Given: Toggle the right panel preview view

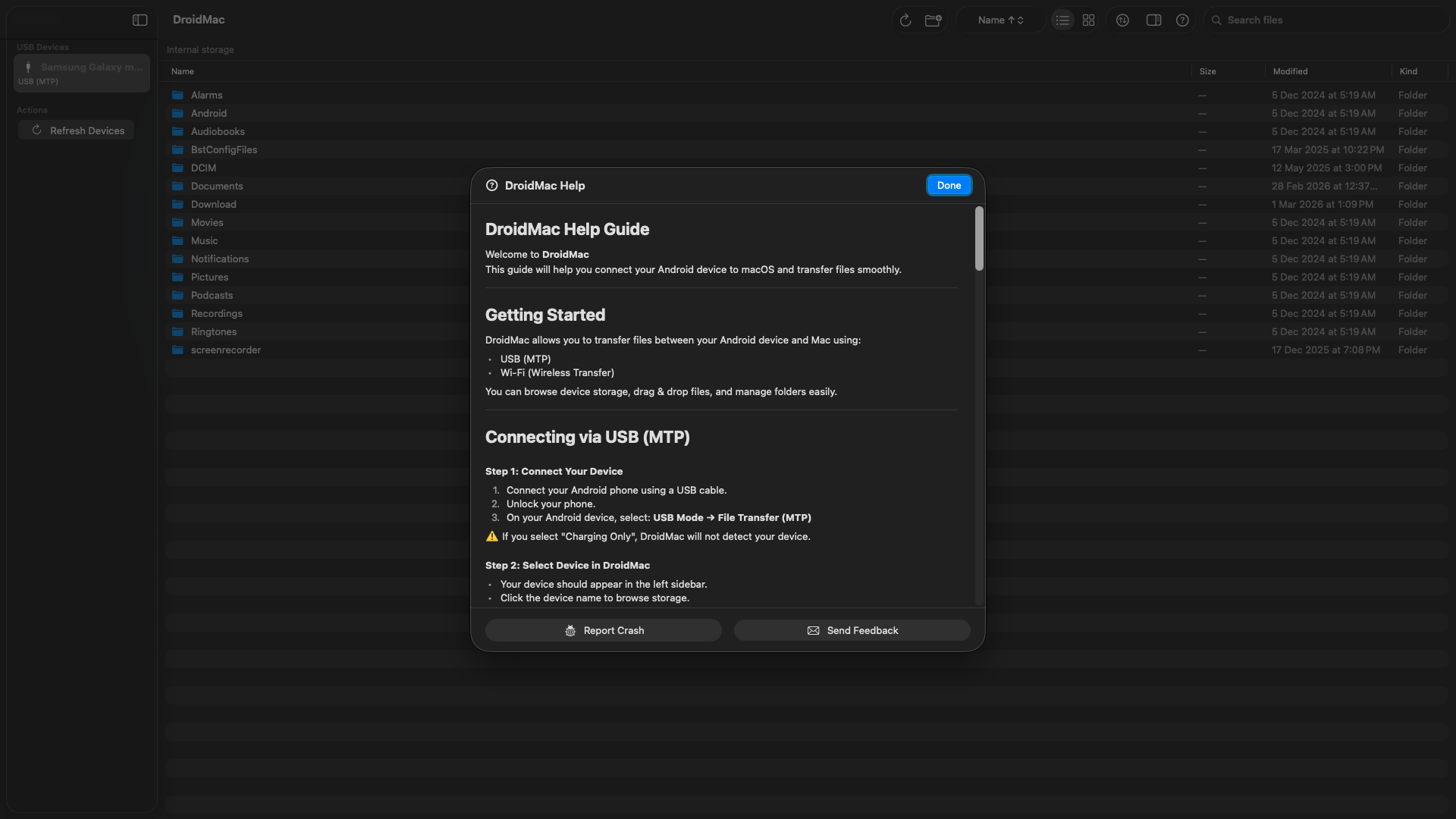Looking at the screenshot, I should tap(1153, 20).
